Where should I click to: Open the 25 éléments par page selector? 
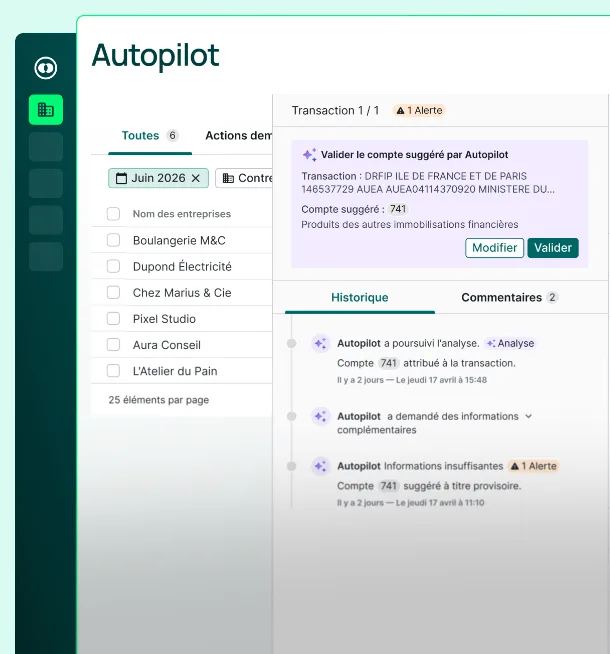pyautogui.click(x=158, y=400)
